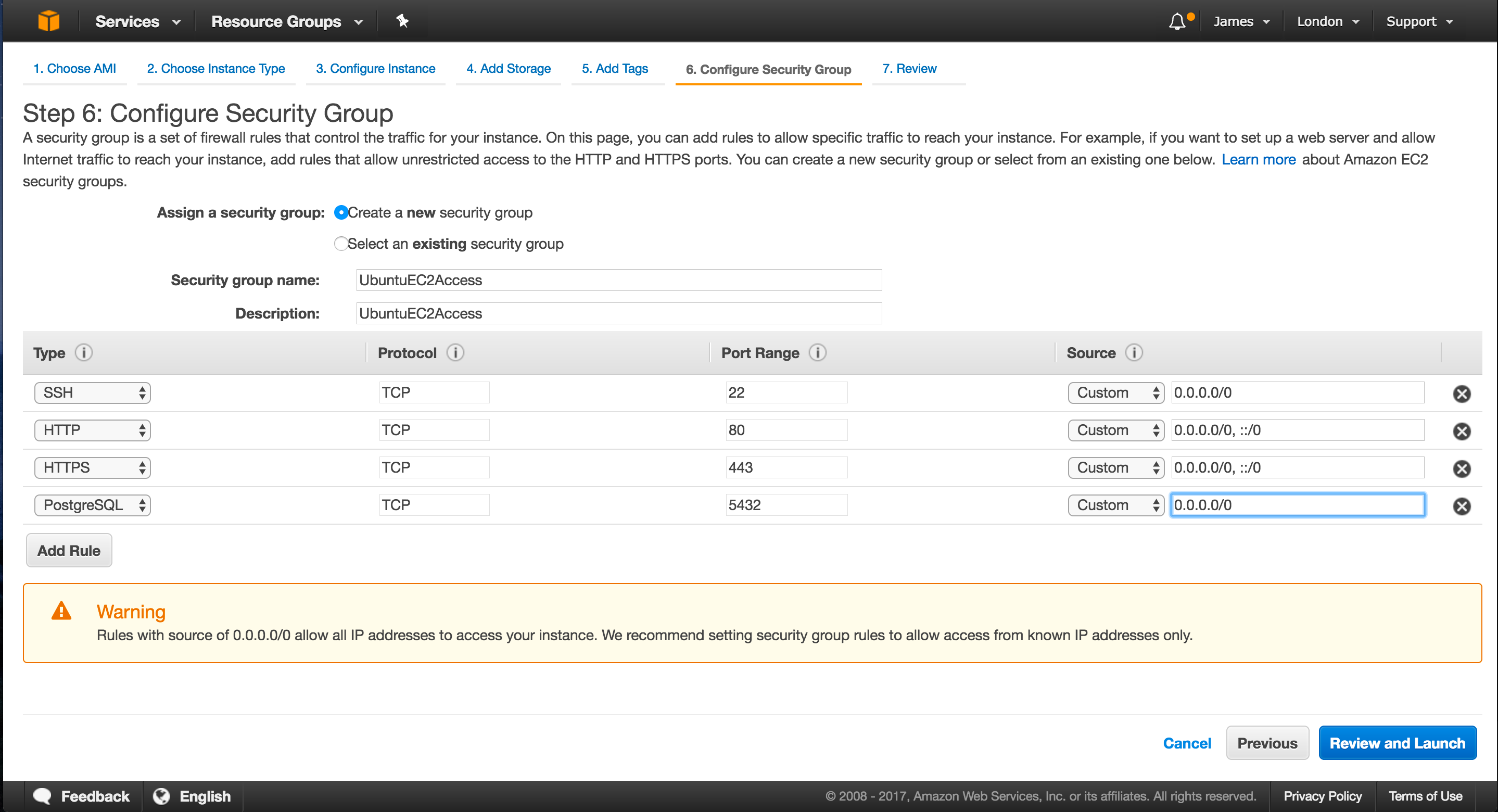The image size is (1498, 812).
Task: Open the London region menu
Action: [1328, 21]
